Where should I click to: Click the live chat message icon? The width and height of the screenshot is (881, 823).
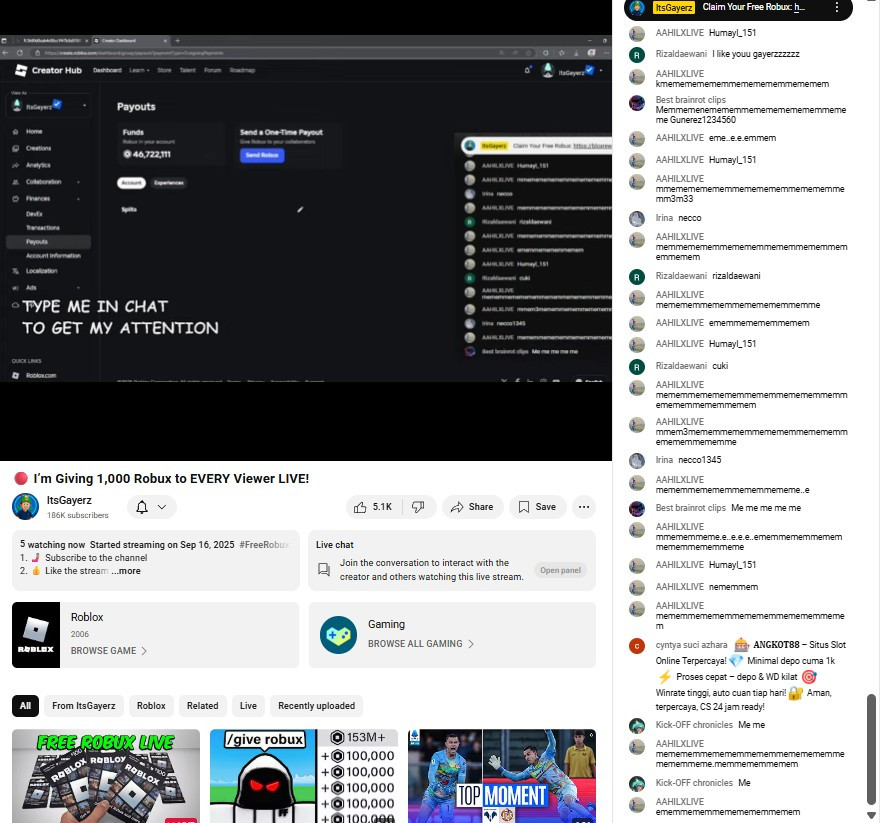coord(324,570)
